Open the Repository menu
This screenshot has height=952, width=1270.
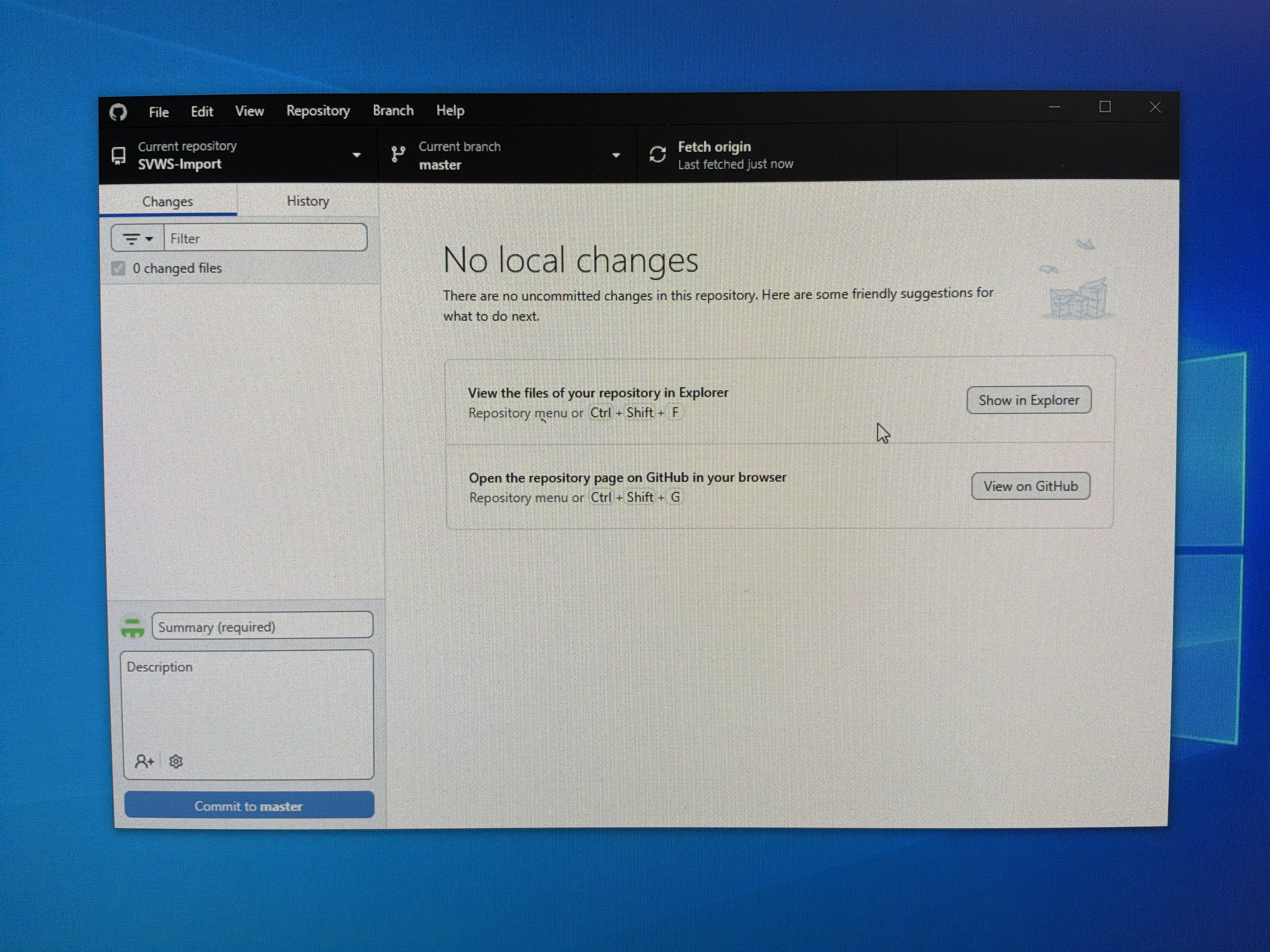(318, 111)
